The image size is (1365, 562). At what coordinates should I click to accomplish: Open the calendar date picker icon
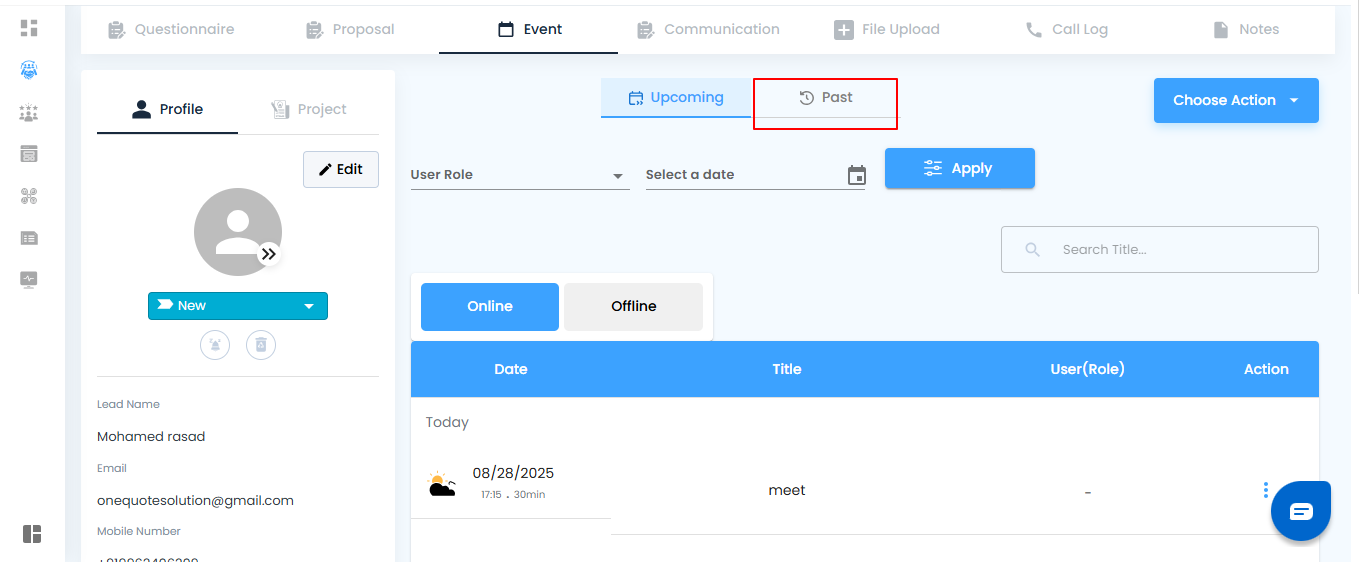857,175
